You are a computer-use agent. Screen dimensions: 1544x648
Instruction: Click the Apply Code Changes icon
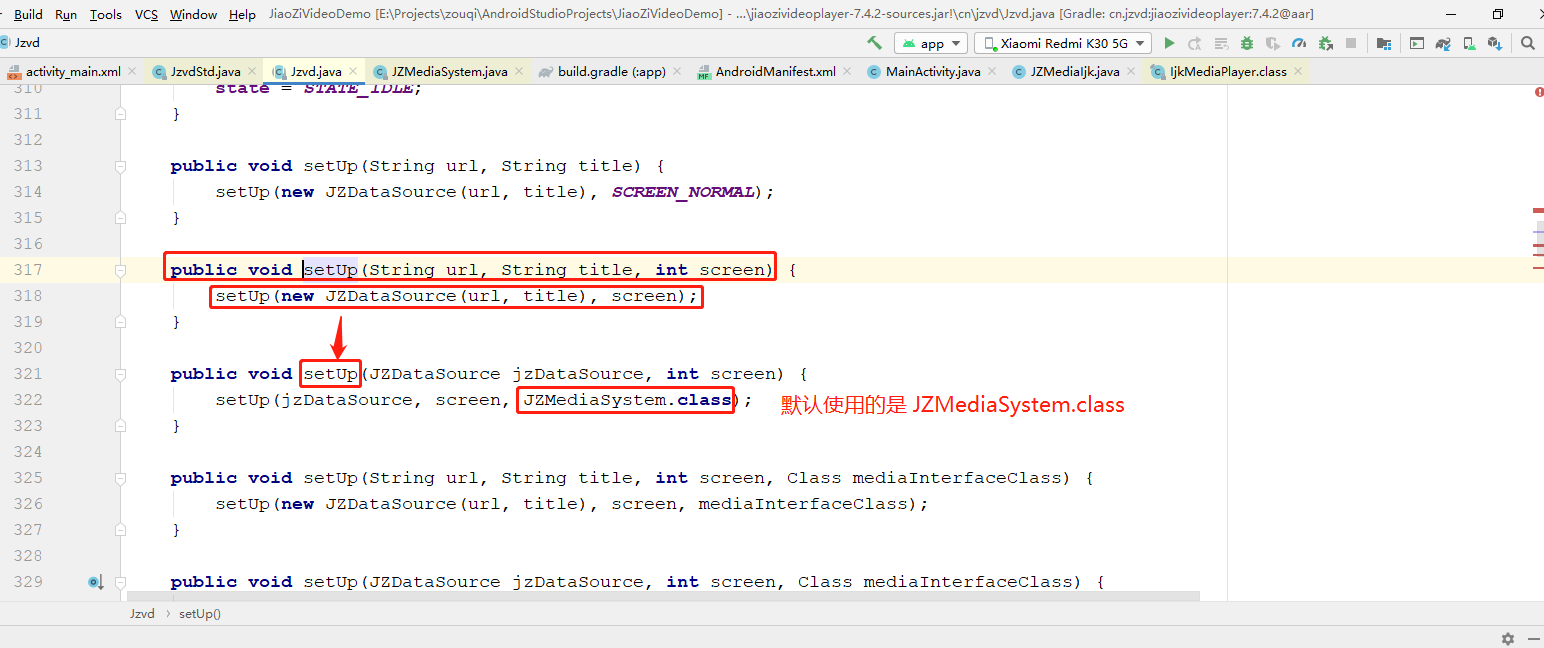[x=1221, y=43]
